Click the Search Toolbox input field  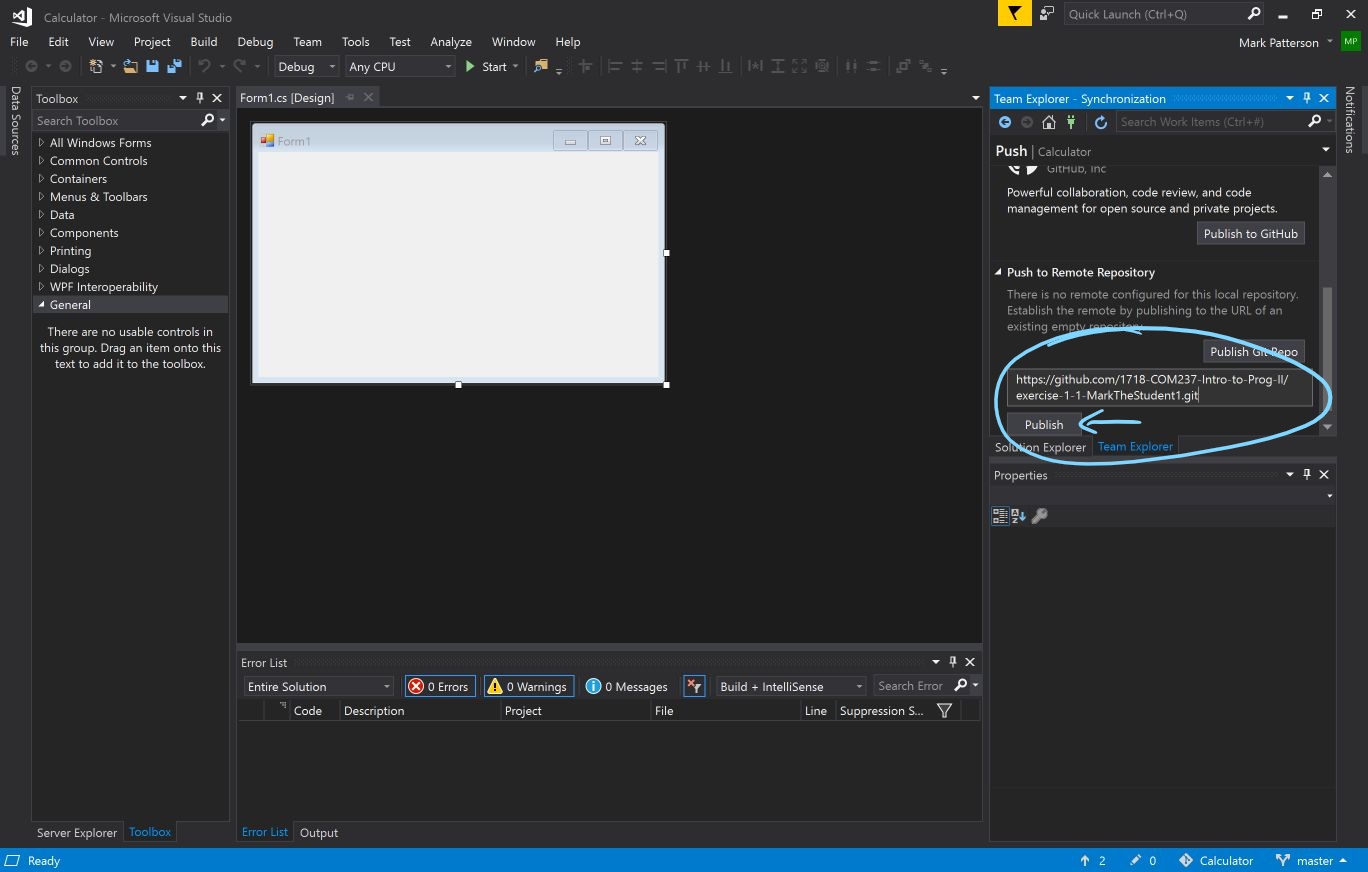(116, 120)
